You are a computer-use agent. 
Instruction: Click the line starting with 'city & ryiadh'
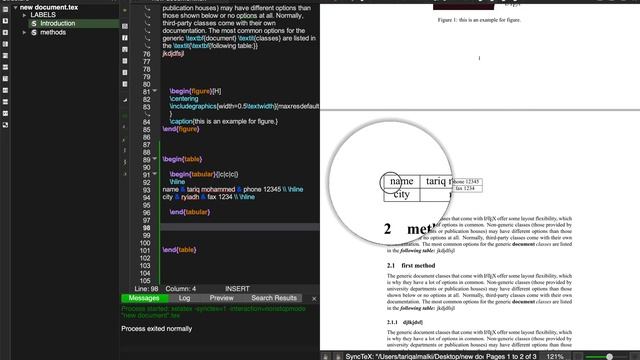tap(209, 197)
